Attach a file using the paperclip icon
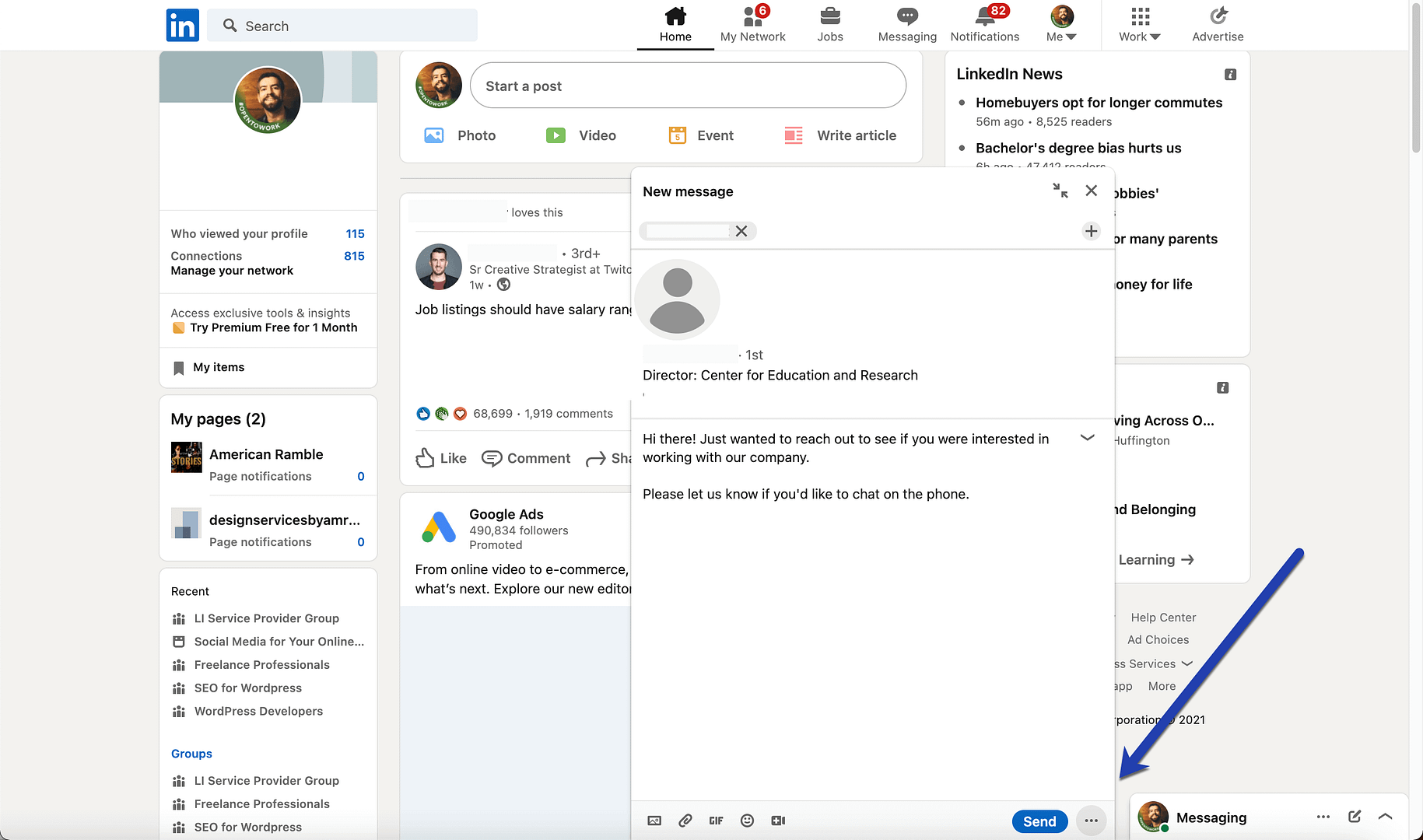The image size is (1423, 840). pos(685,821)
